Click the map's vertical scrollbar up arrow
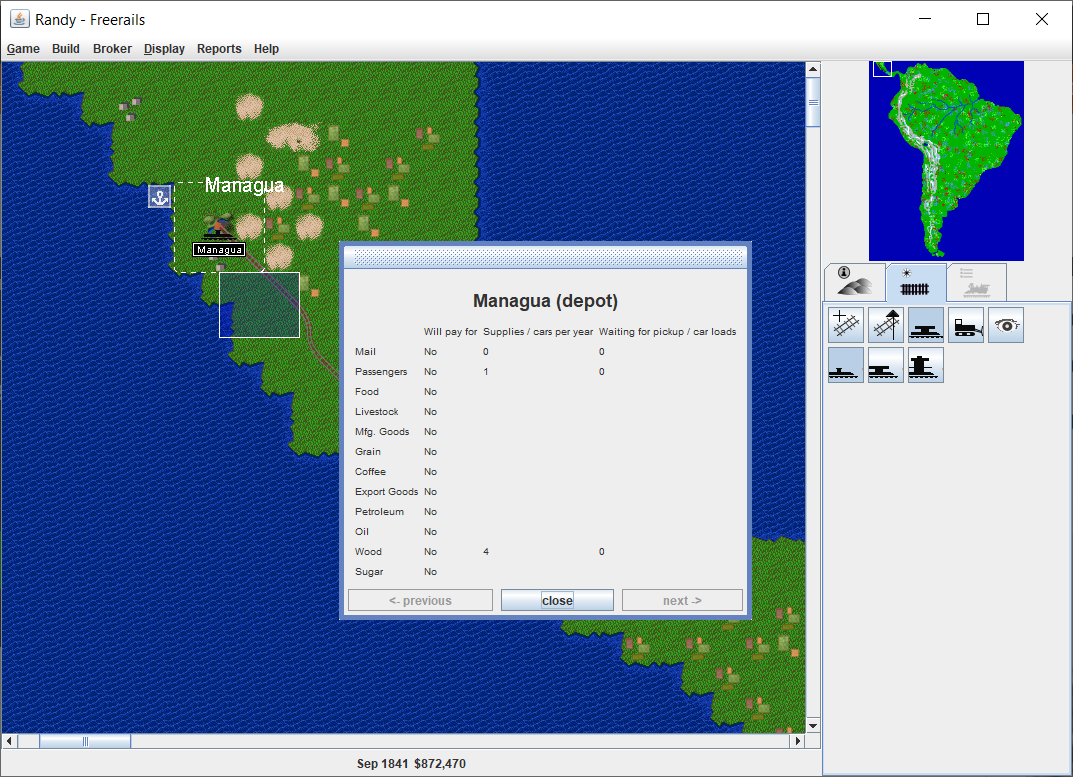This screenshot has width=1073, height=777. (813, 69)
